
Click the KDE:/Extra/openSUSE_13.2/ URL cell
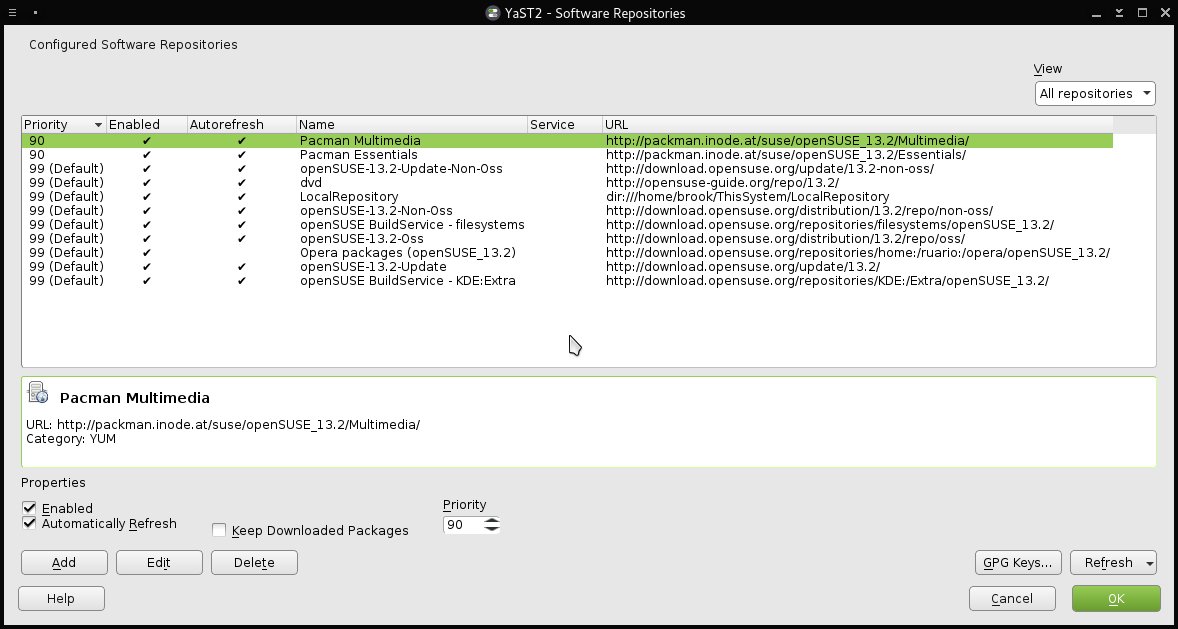pos(827,281)
